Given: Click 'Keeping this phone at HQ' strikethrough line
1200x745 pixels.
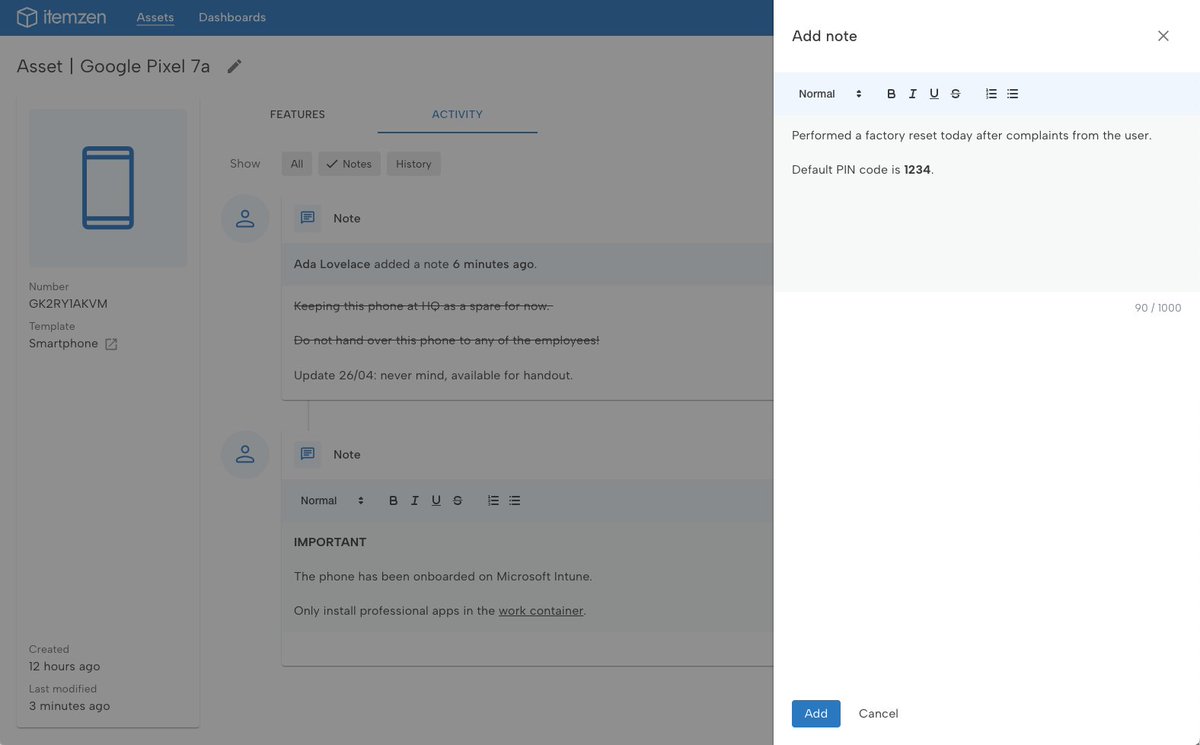Looking at the screenshot, I should point(423,306).
